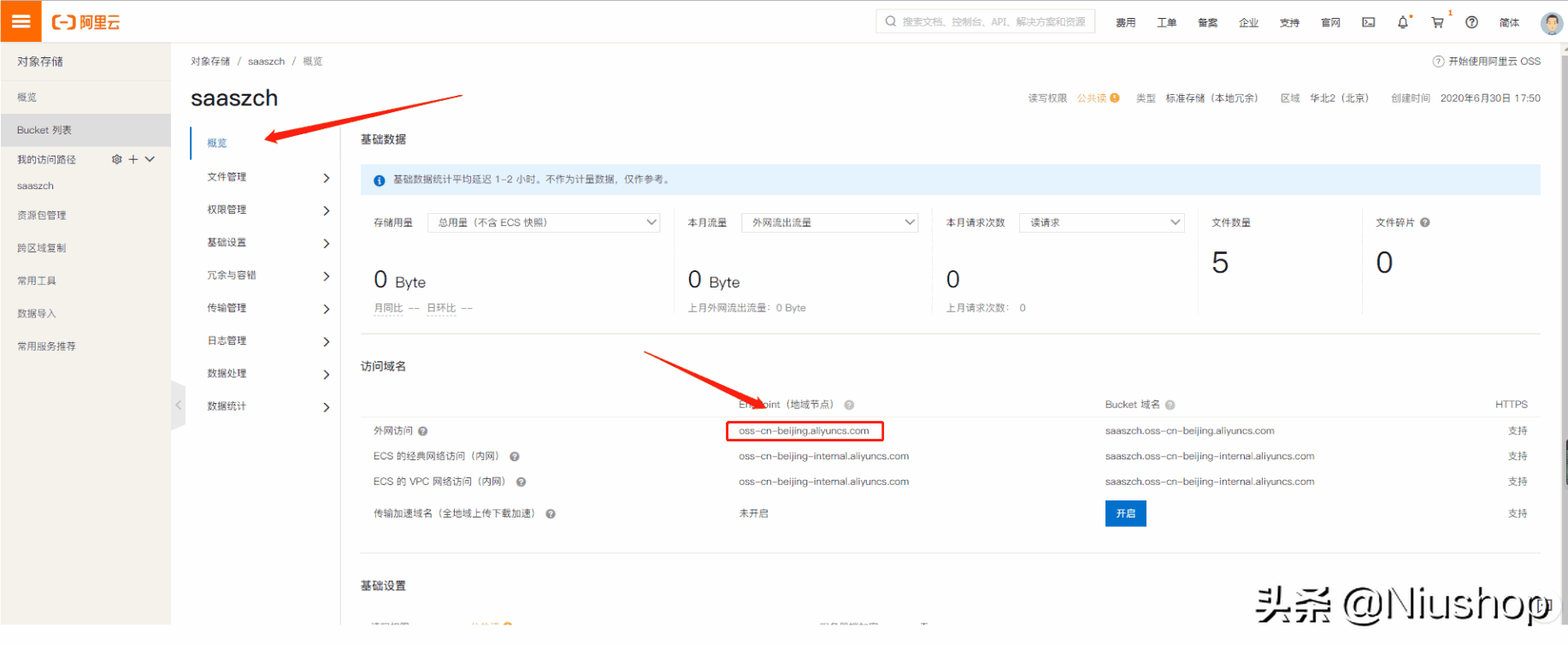Collapse the 我的访问路径 list chevron
This screenshot has height=645, width=1568.
(x=150, y=159)
